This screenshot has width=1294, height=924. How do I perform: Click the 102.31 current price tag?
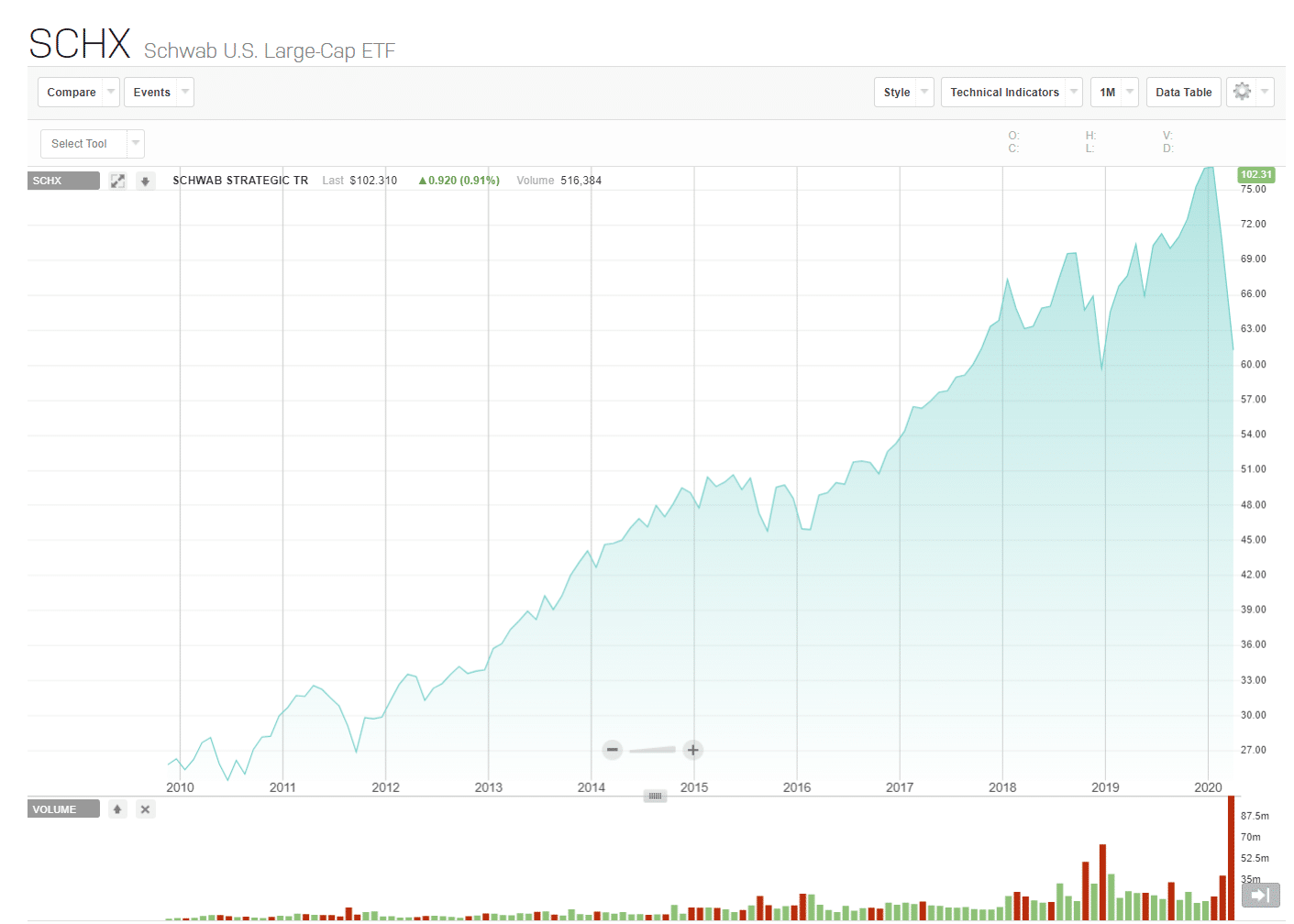(1256, 174)
